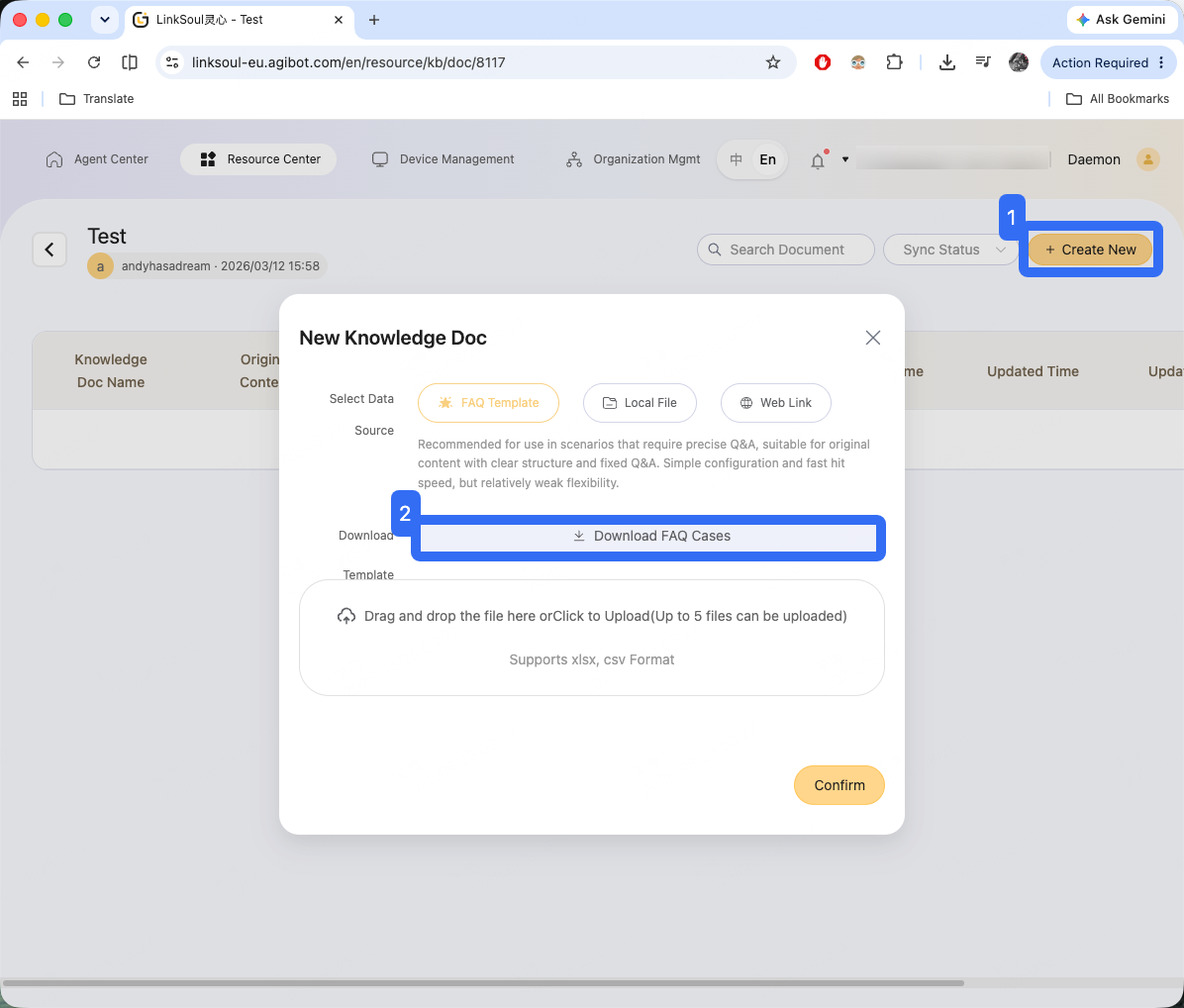1184x1008 pixels.
Task: Bookmark this page with the star
Action: (772, 62)
